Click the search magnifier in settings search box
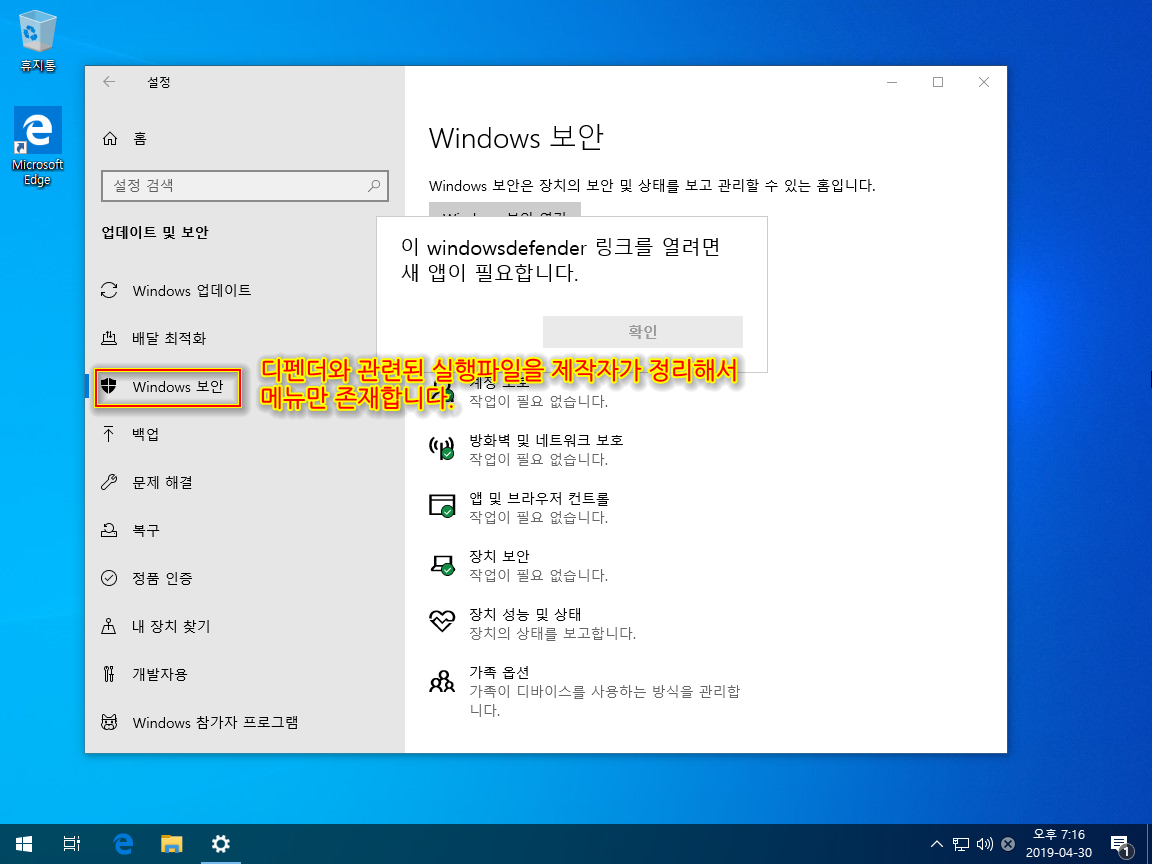Image resolution: width=1152 pixels, height=864 pixels. [x=374, y=186]
